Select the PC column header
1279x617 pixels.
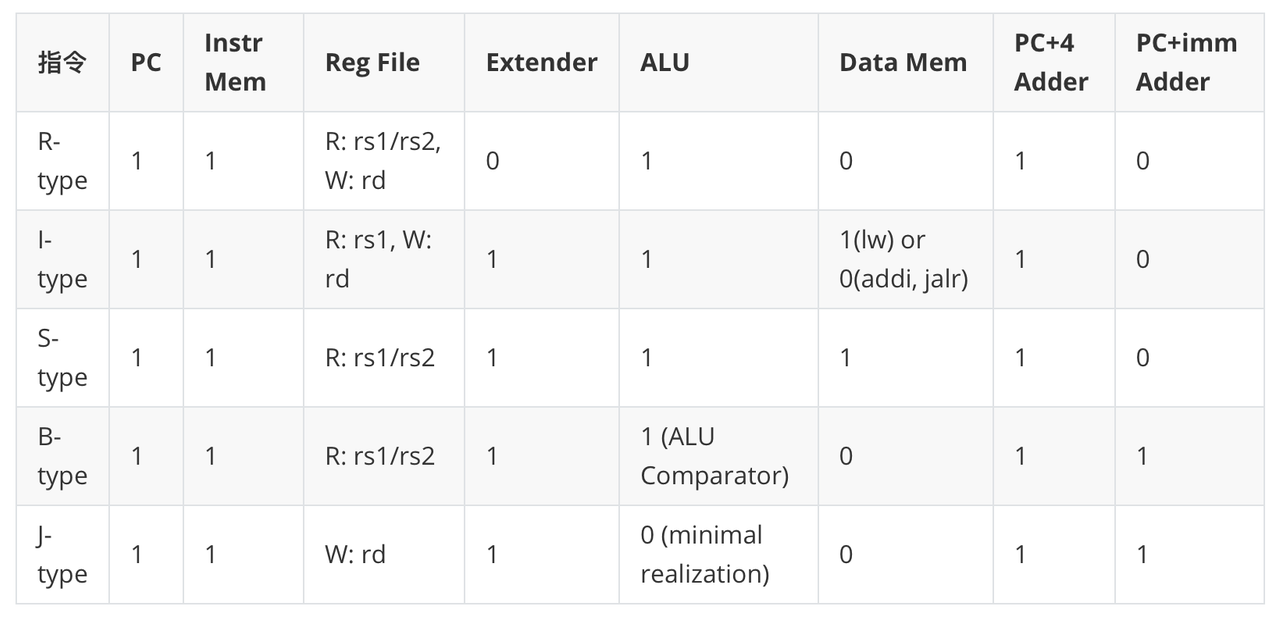(x=146, y=62)
